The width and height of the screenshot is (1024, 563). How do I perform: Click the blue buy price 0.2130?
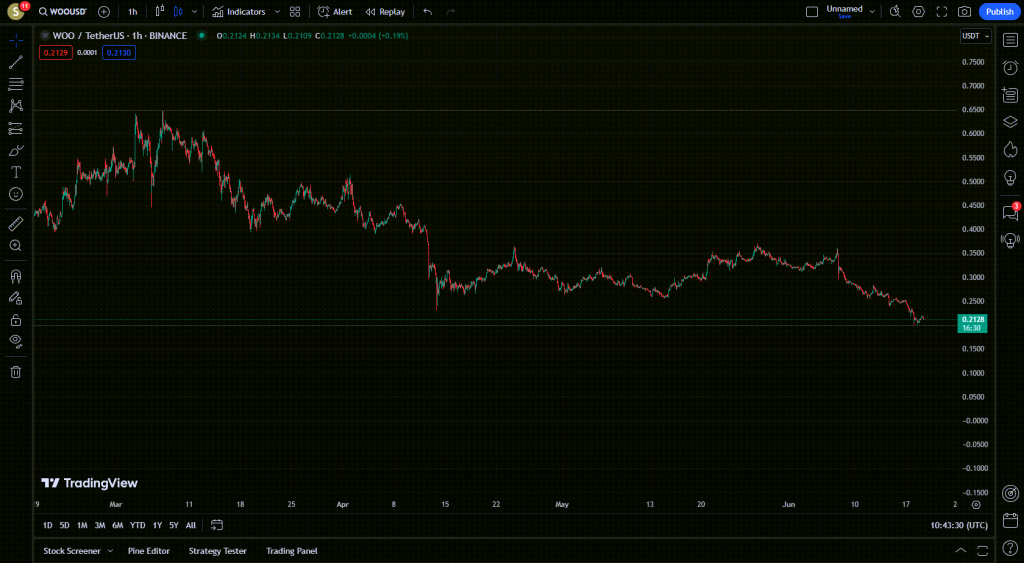tap(119, 53)
